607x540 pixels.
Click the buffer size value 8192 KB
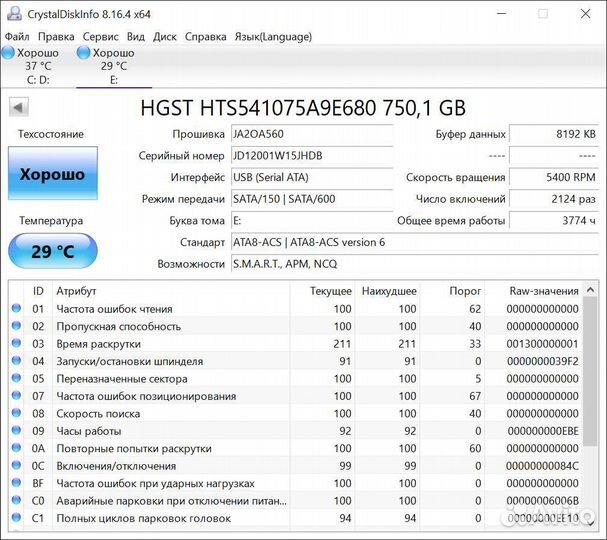coord(554,134)
